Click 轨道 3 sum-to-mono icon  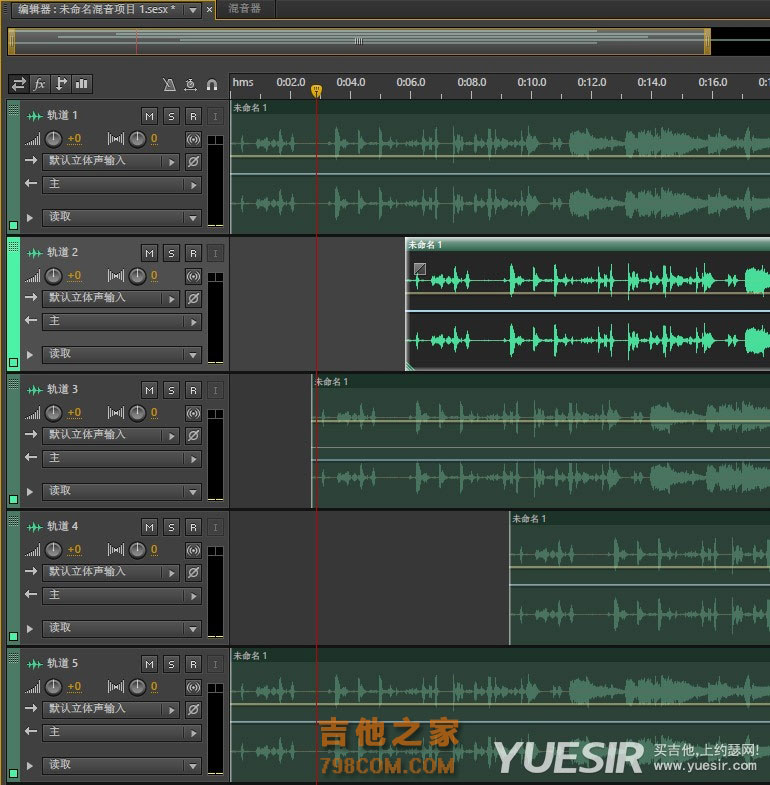tap(193, 413)
